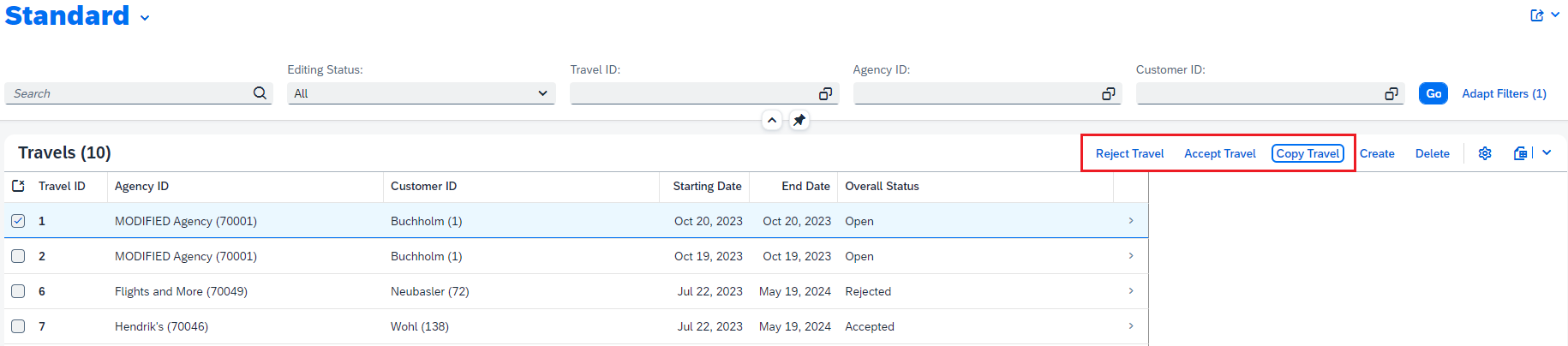Open Travel ID value help icon
This screenshot has height=346, width=1568.
point(825,93)
